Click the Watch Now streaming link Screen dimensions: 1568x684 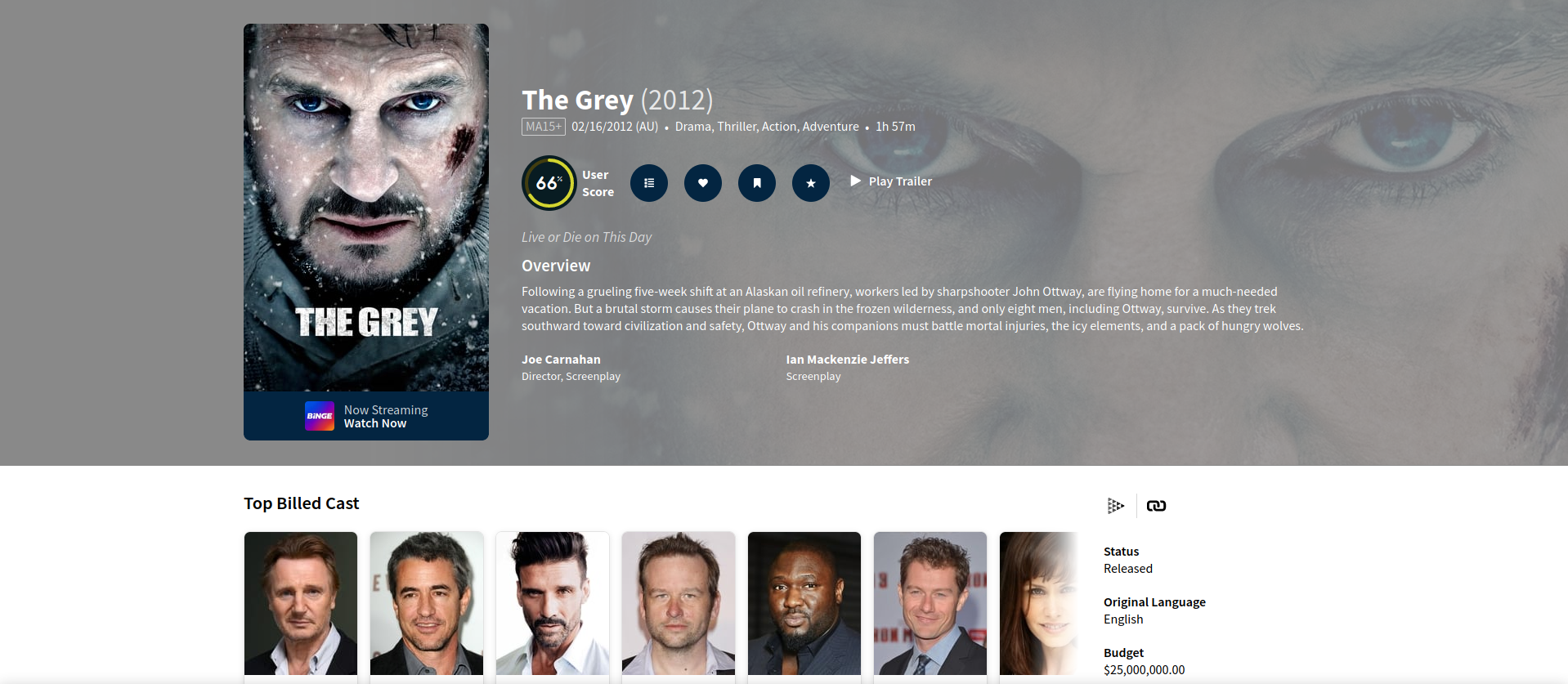point(375,423)
